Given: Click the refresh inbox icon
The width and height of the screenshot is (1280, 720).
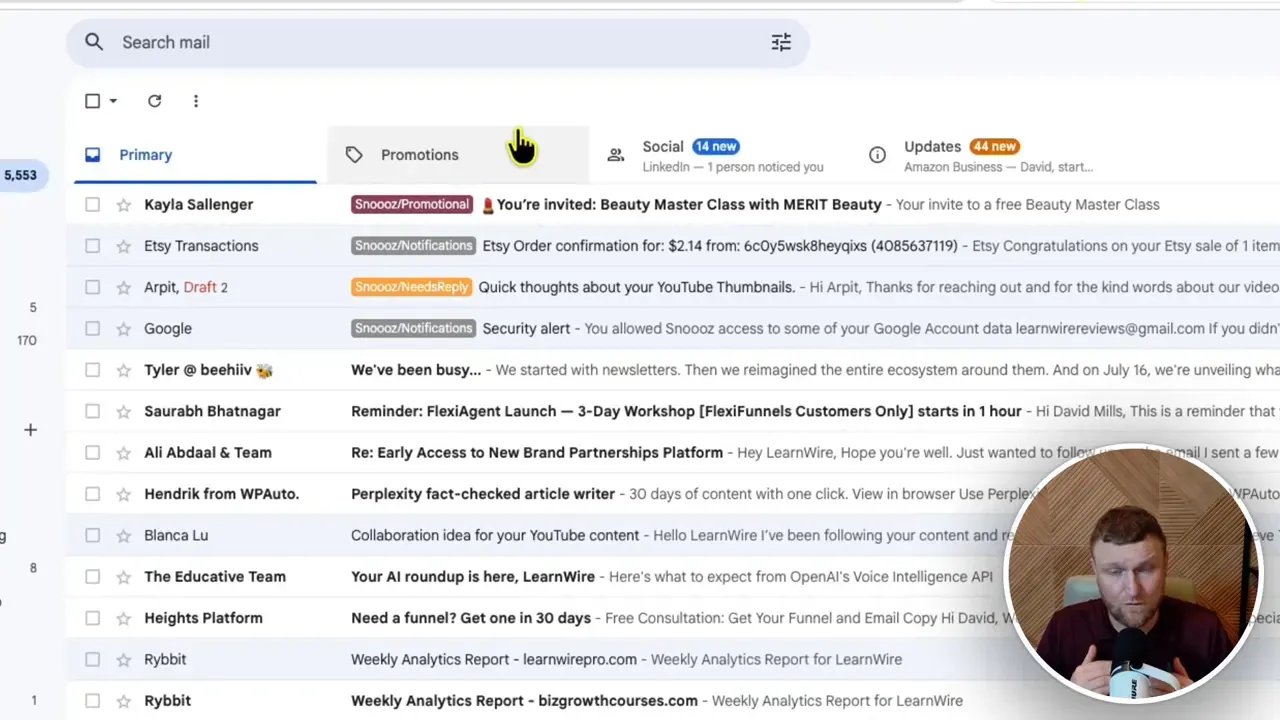Looking at the screenshot, I should pyautogui.click(x=154, y=101).
